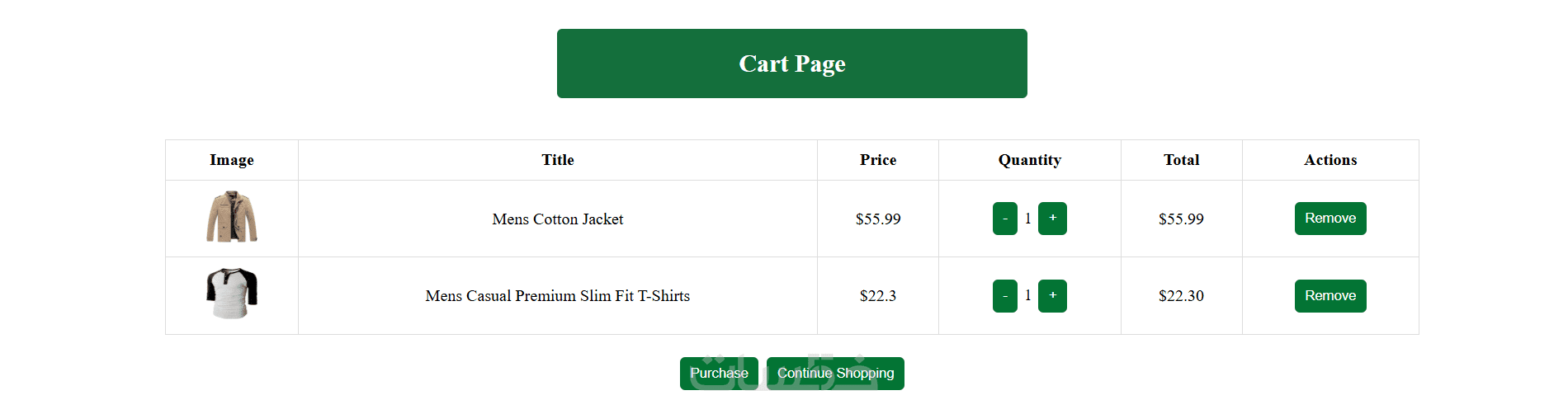
Task: Click the Price column header
Action: click(x=877, y=160)
